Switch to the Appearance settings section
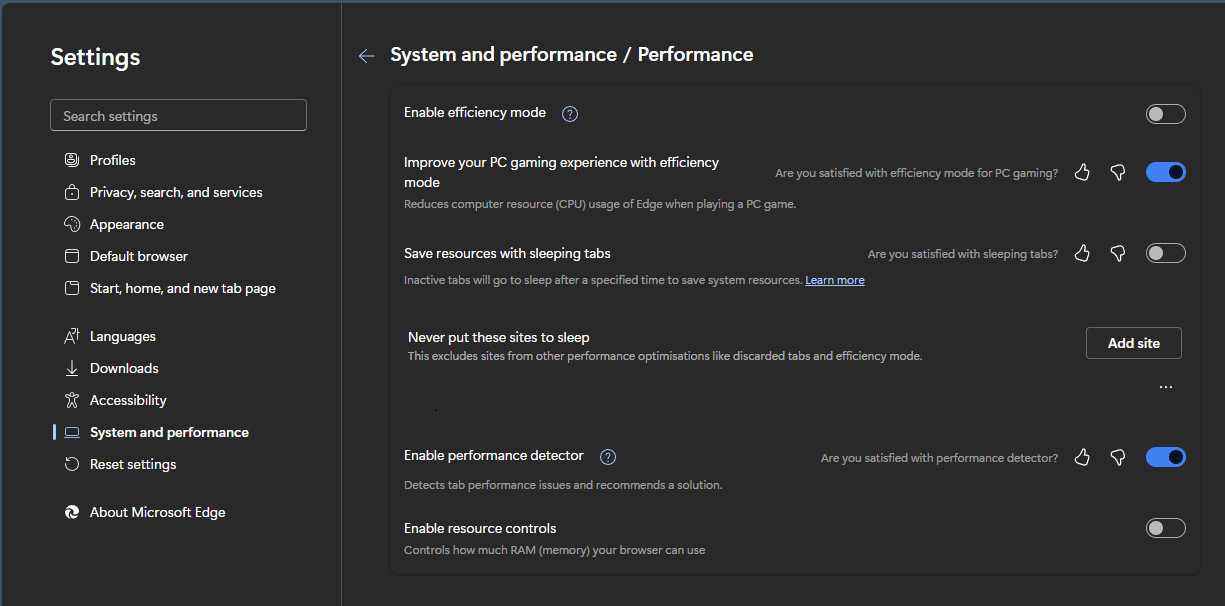1225x606 pixels. (72, 223)
